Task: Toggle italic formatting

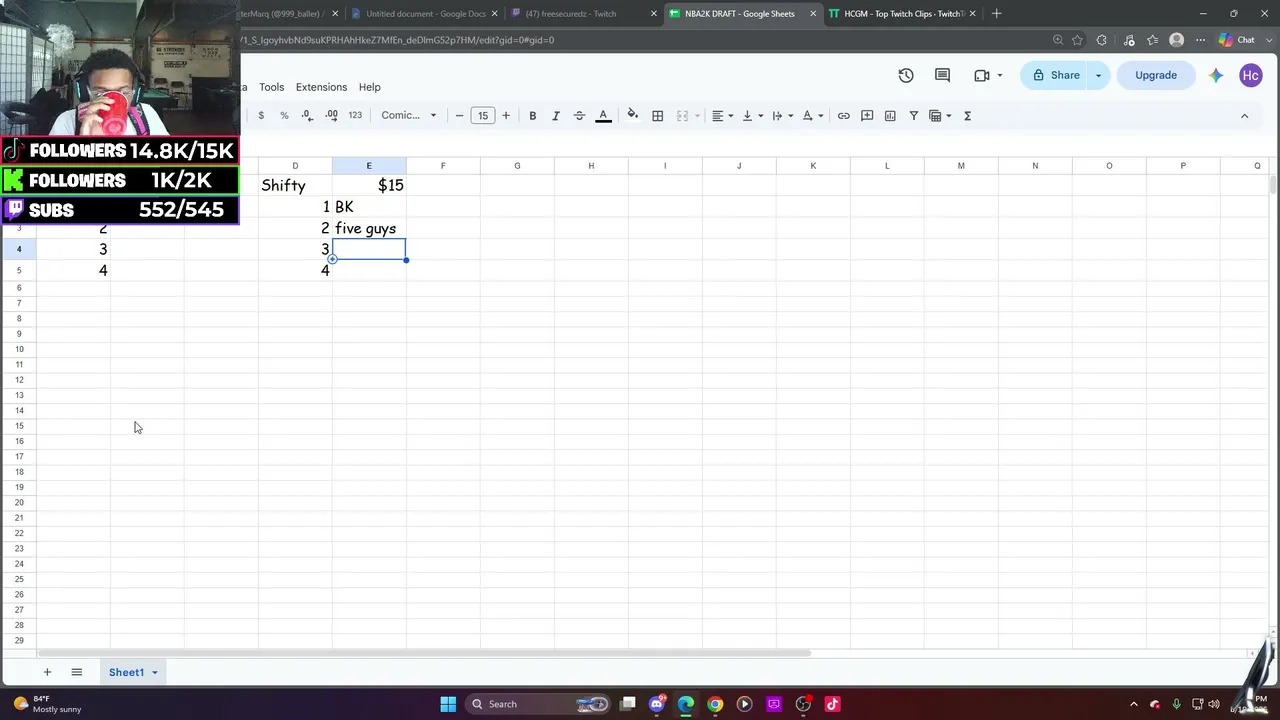Action: 556,116
